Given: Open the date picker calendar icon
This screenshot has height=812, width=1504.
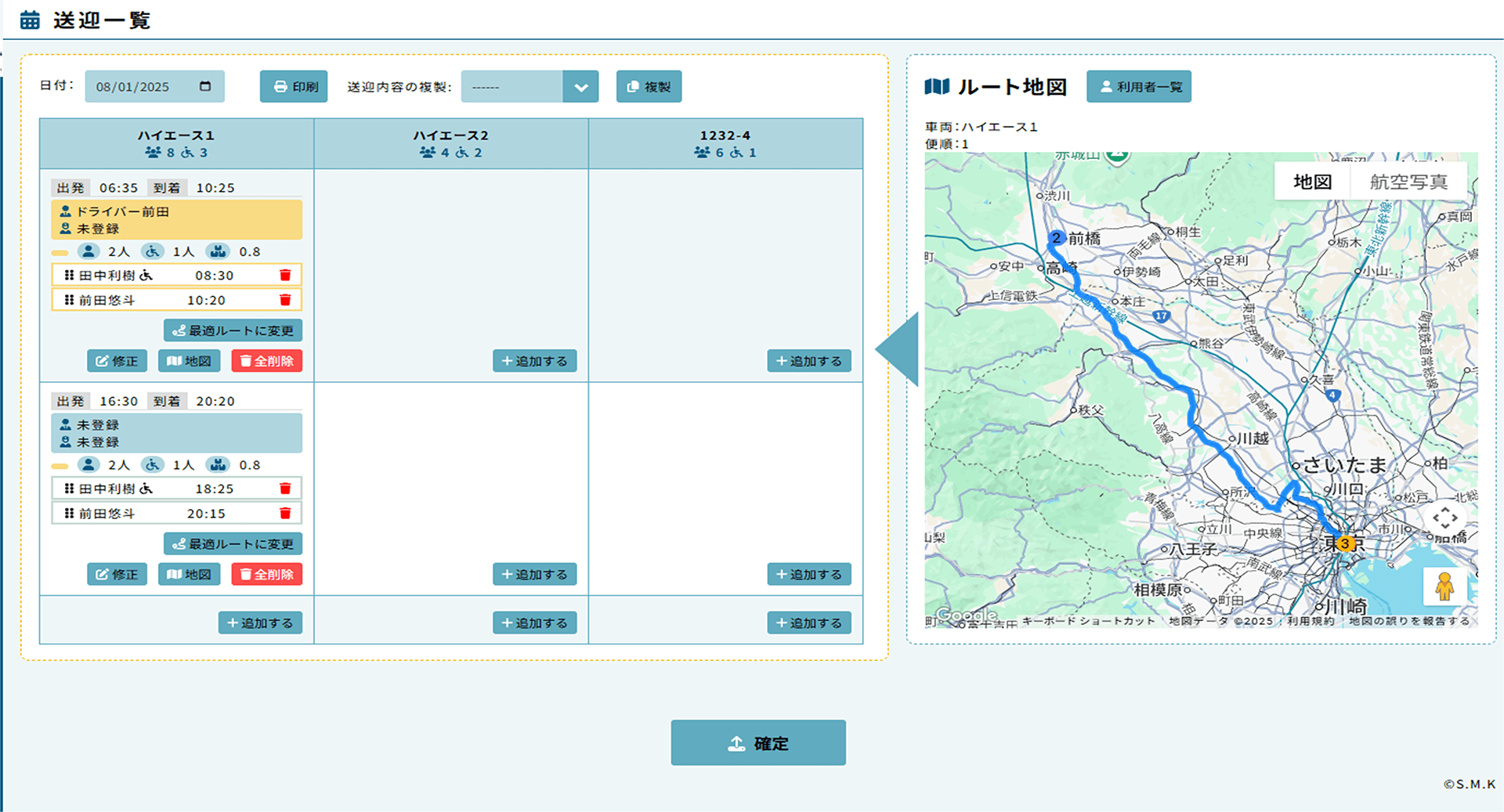Looking at the screenshot, I should click(x=205, y=86).
